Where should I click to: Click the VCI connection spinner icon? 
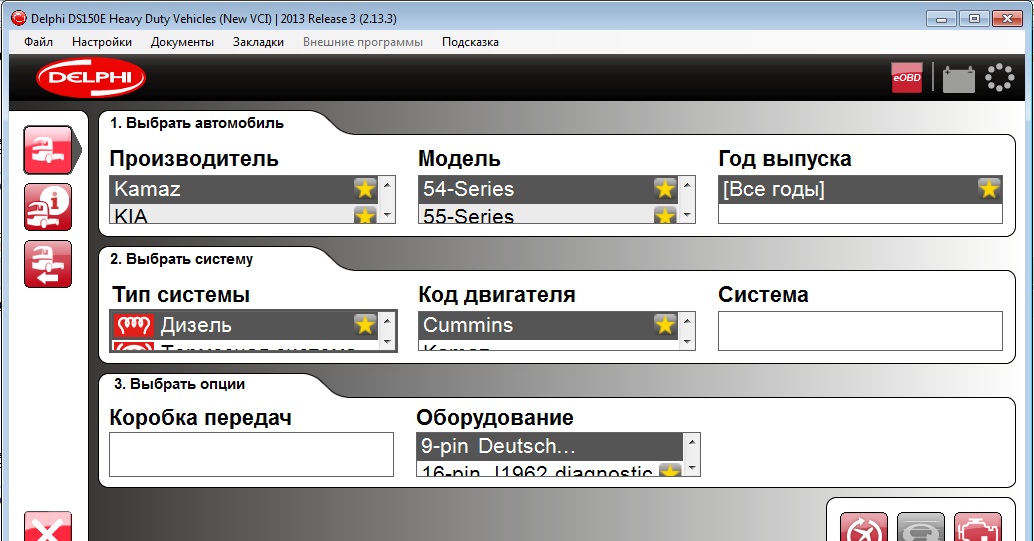pos(1000,78)
